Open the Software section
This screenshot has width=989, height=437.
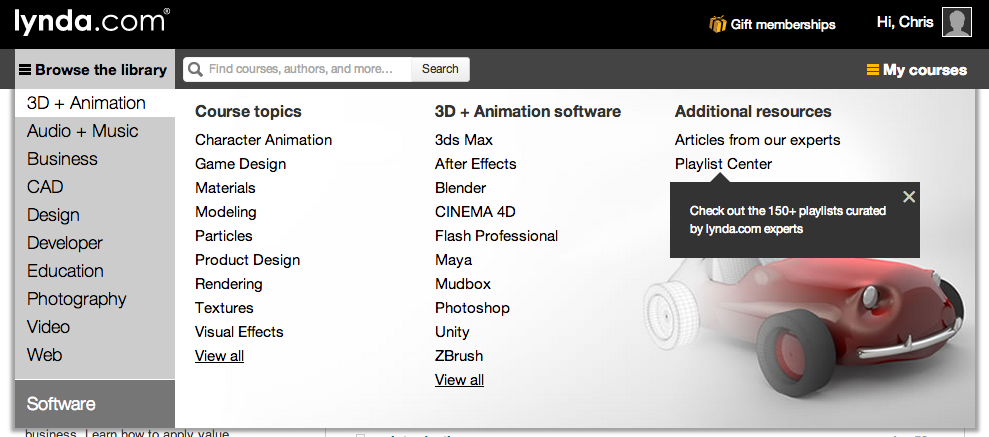[x=95, y=404]
